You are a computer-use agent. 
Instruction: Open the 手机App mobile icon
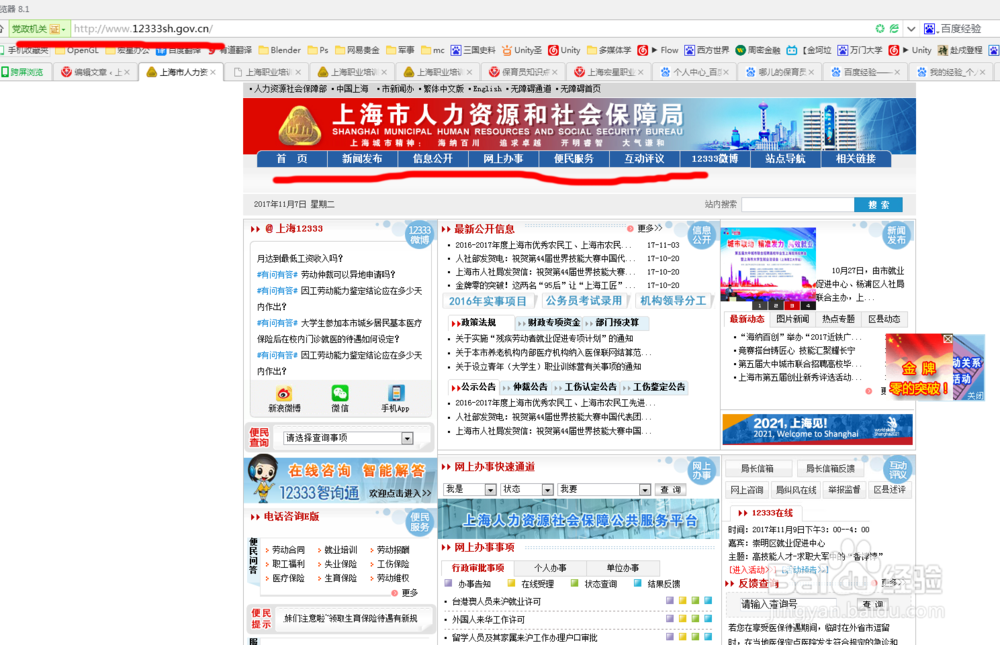pyautogui.click(x=397, y=393)
